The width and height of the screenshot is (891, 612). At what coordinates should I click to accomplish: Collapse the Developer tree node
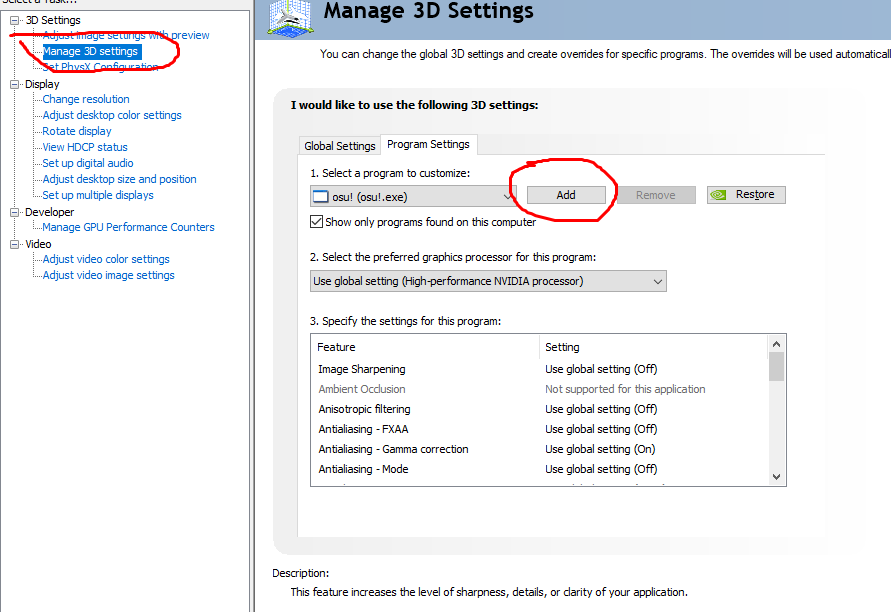coord(14,212)
